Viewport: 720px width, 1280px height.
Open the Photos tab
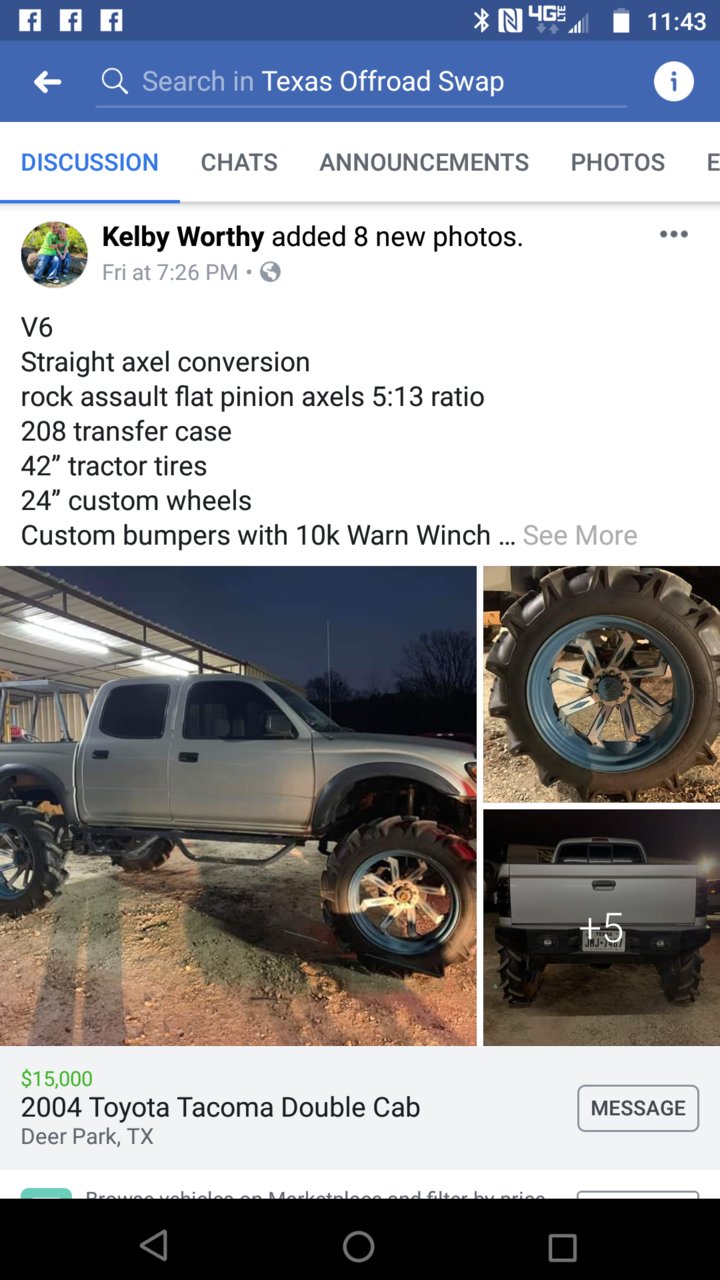618,162
